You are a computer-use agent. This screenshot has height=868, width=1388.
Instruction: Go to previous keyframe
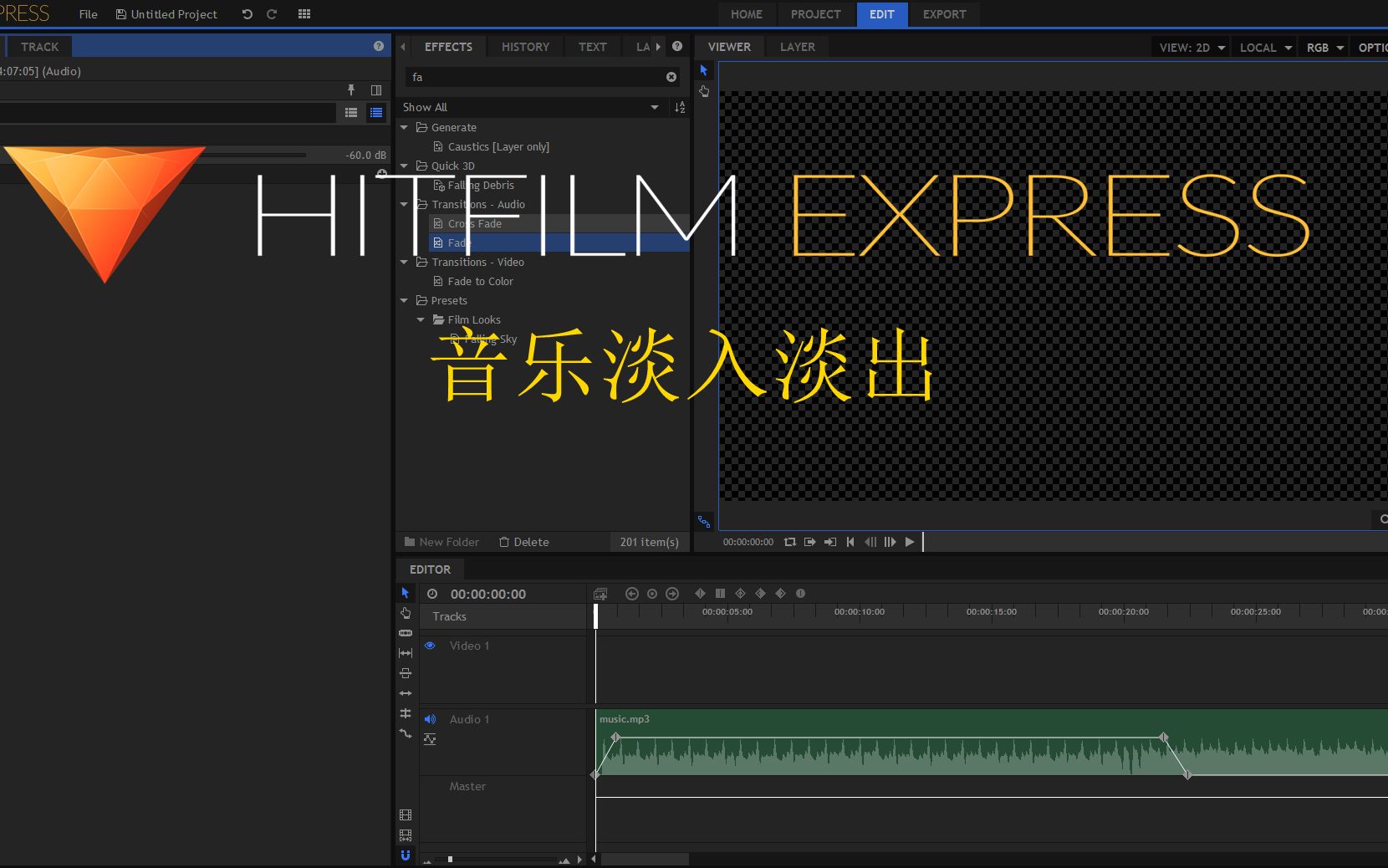pos(632,594)
